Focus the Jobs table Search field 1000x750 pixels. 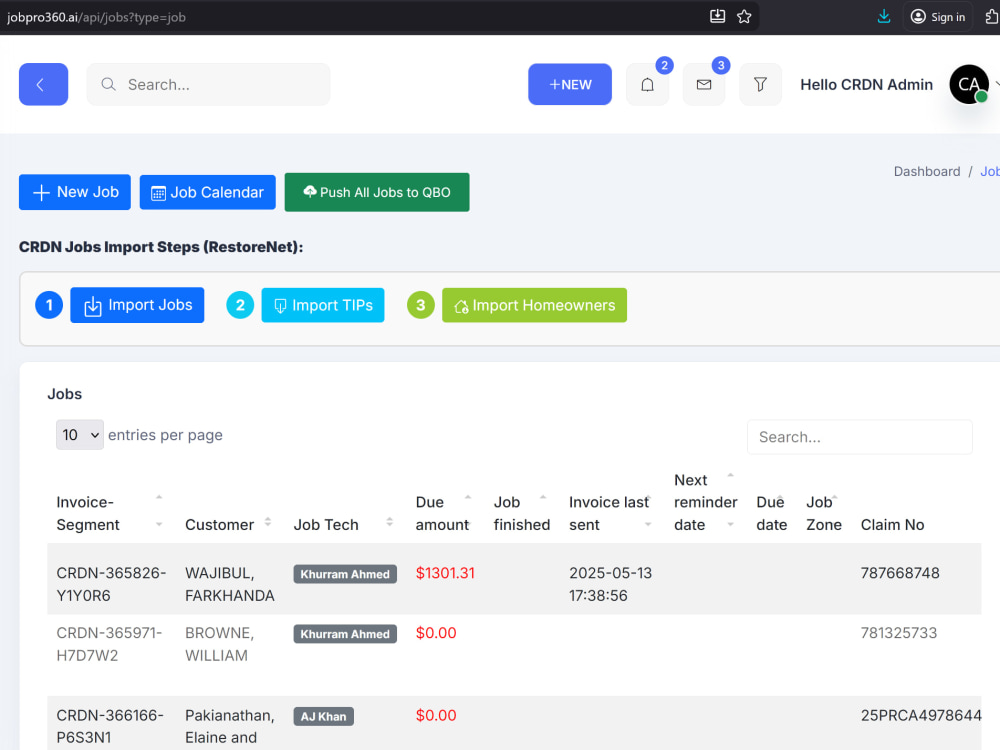pyautogui.click(x=860, y=437)
